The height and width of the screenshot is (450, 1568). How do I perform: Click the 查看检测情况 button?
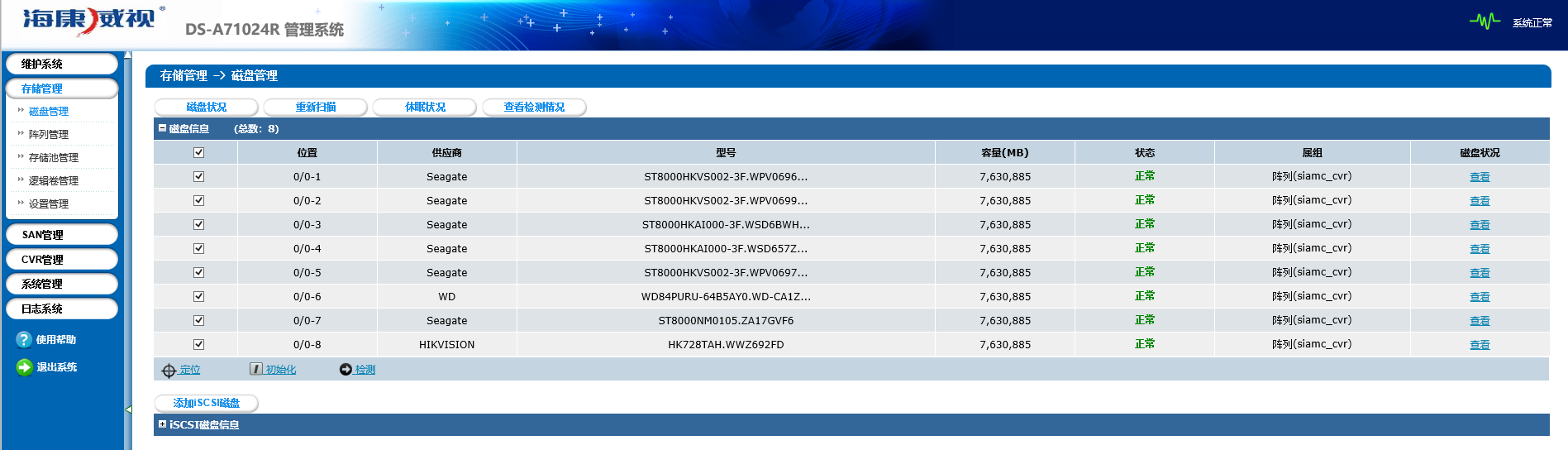[534, 107]
